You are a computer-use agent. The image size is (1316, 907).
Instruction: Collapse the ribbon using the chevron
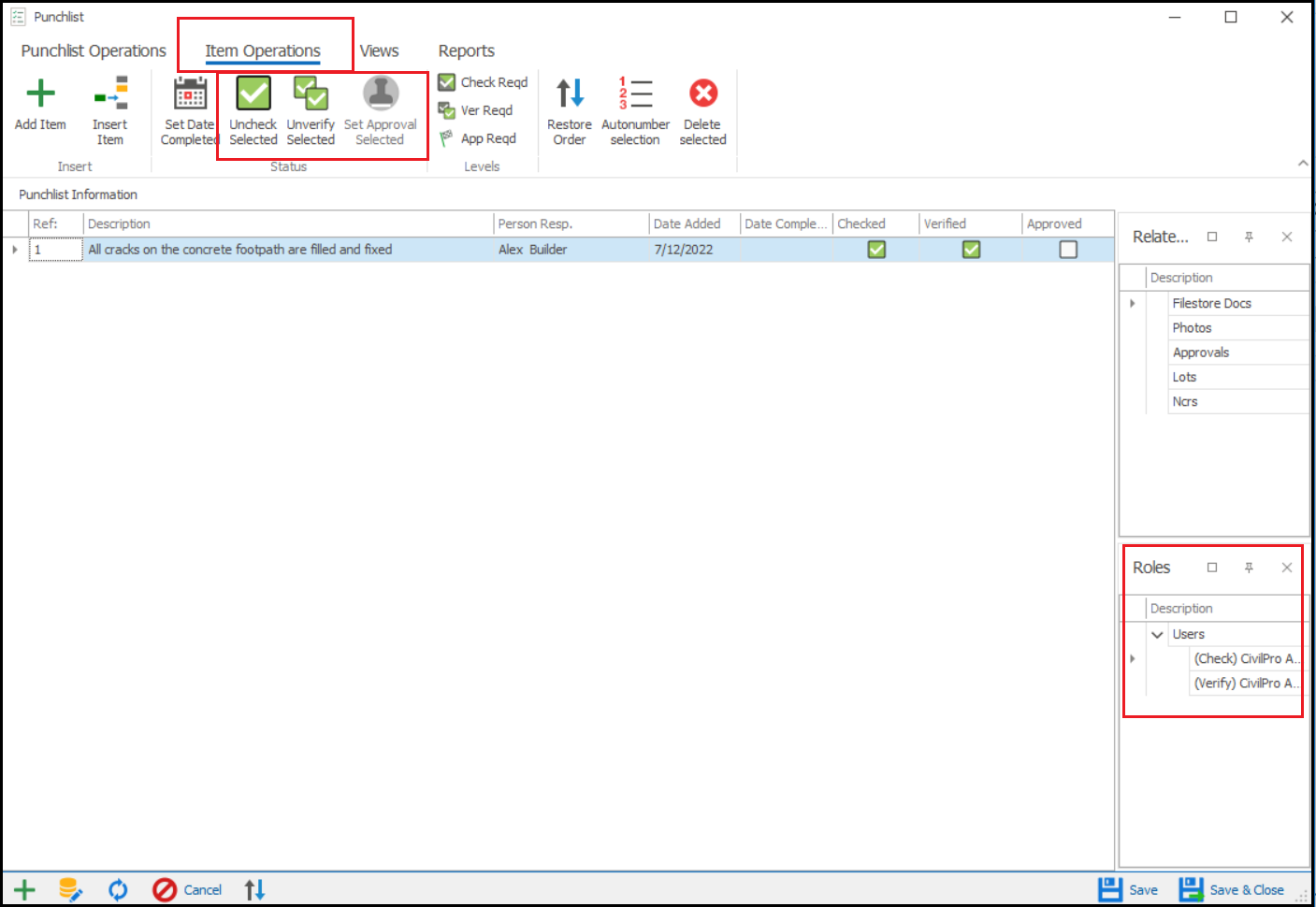[1302, 163]
